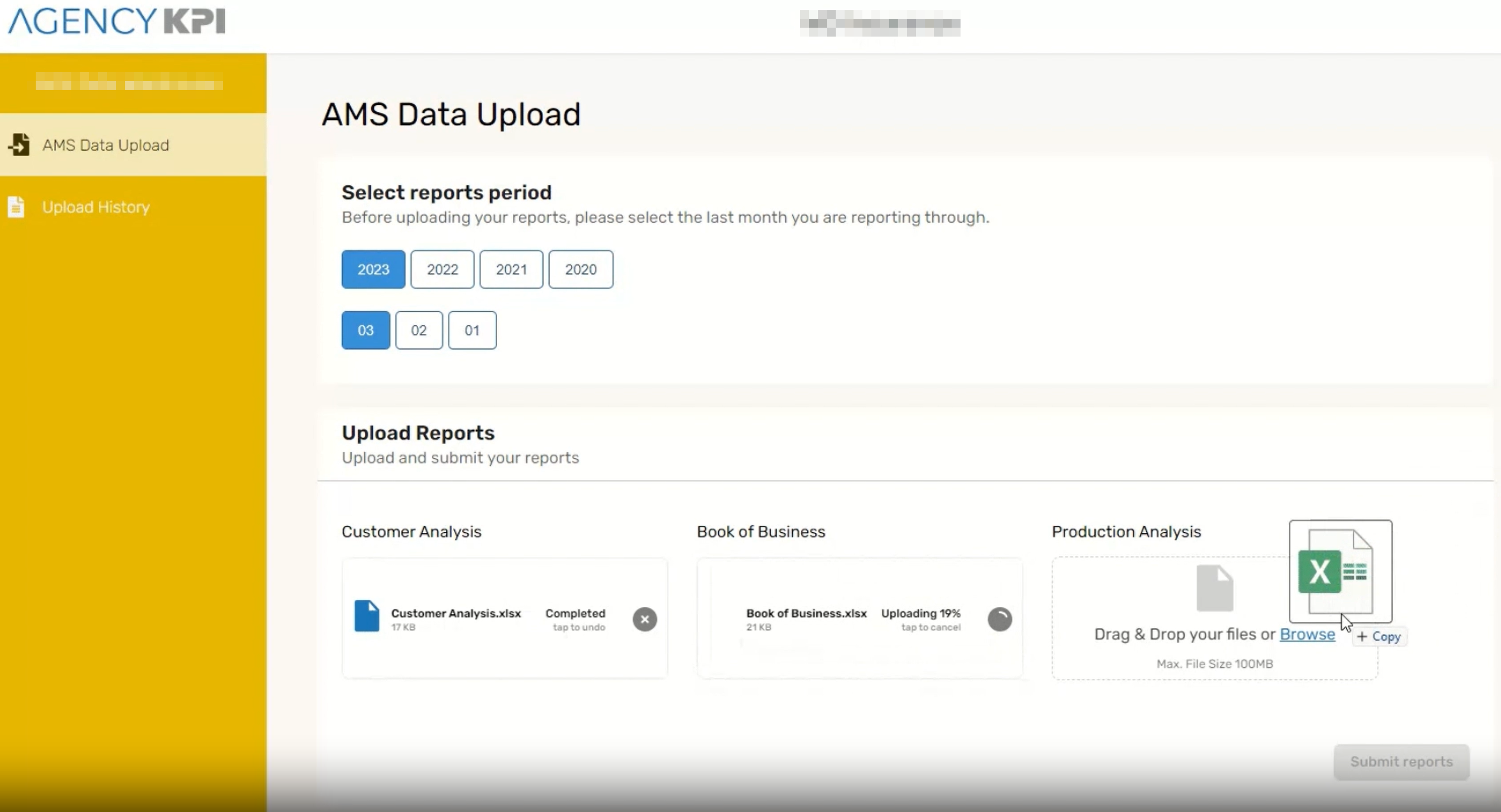Remove Customer Analysis.xlsx with X icon
1501x812 pixels.
click(x=644, y=619)
